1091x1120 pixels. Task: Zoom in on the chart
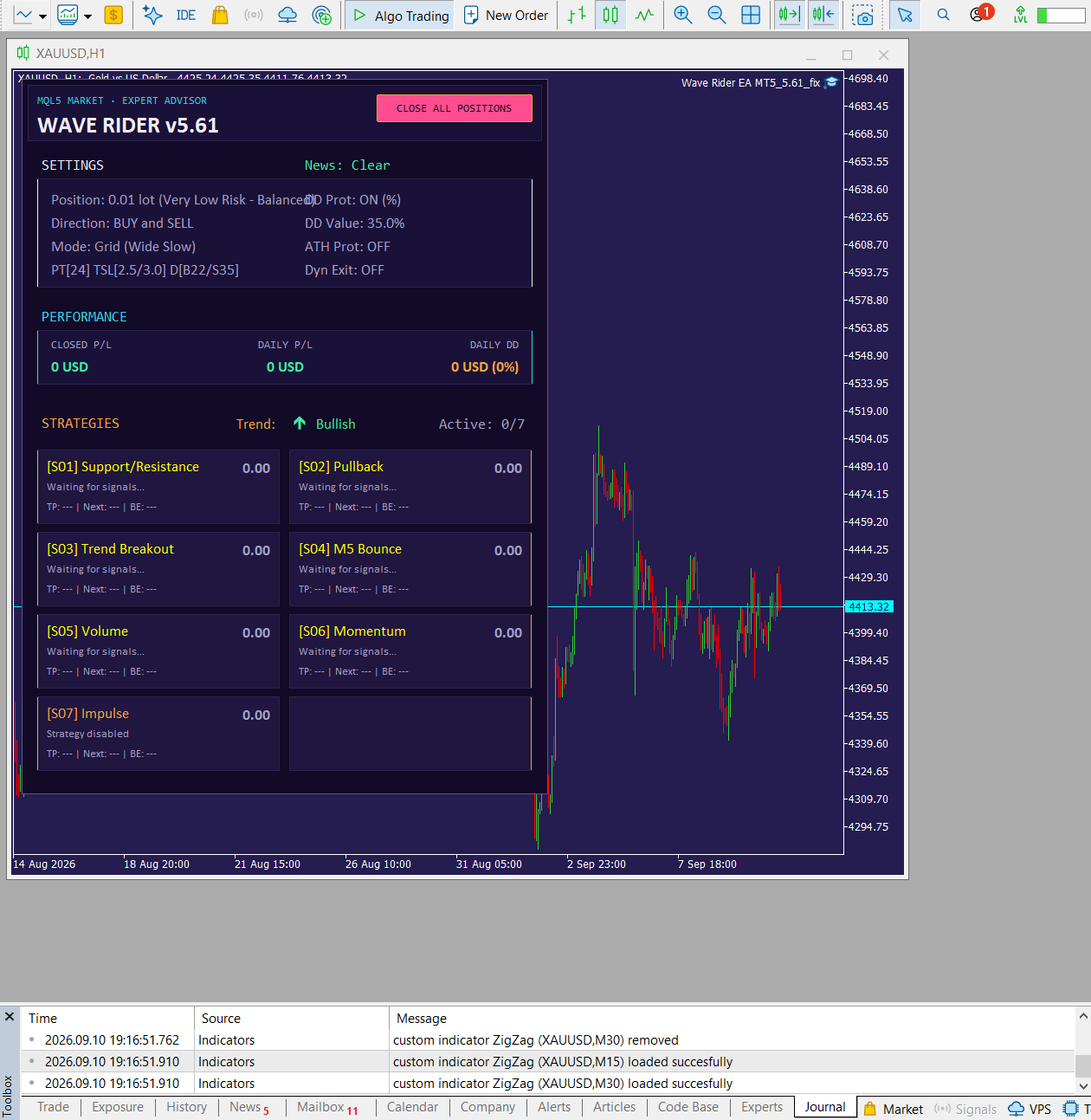pos(683,15)
